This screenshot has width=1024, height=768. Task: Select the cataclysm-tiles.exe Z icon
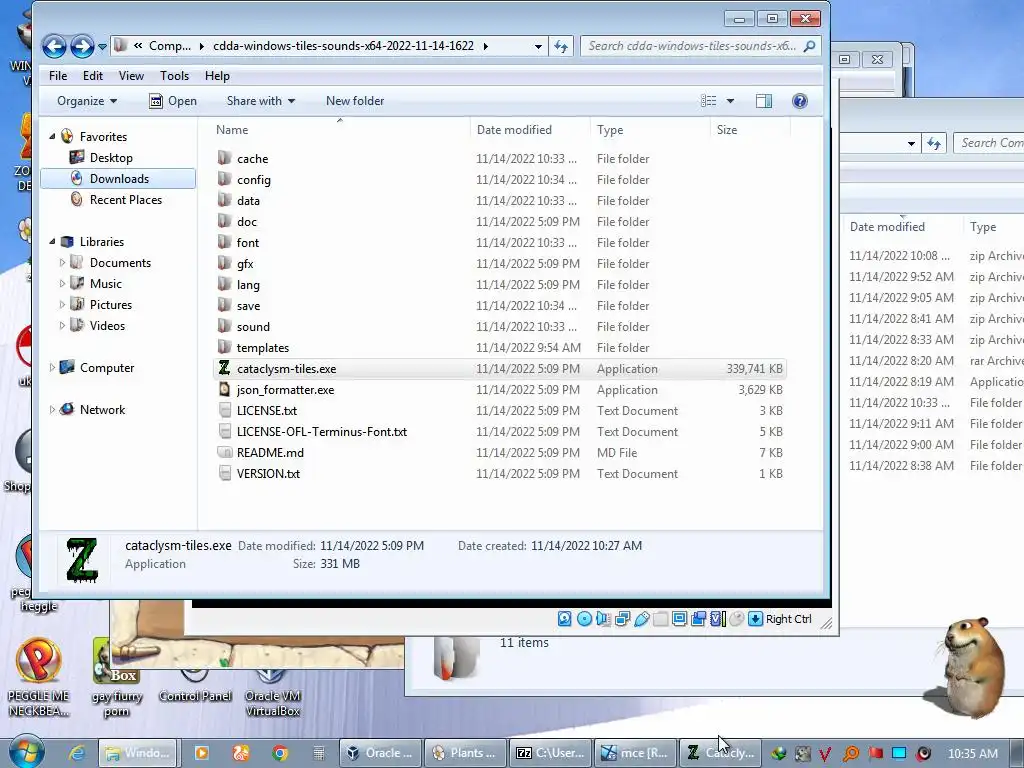(x=225, y=368)
